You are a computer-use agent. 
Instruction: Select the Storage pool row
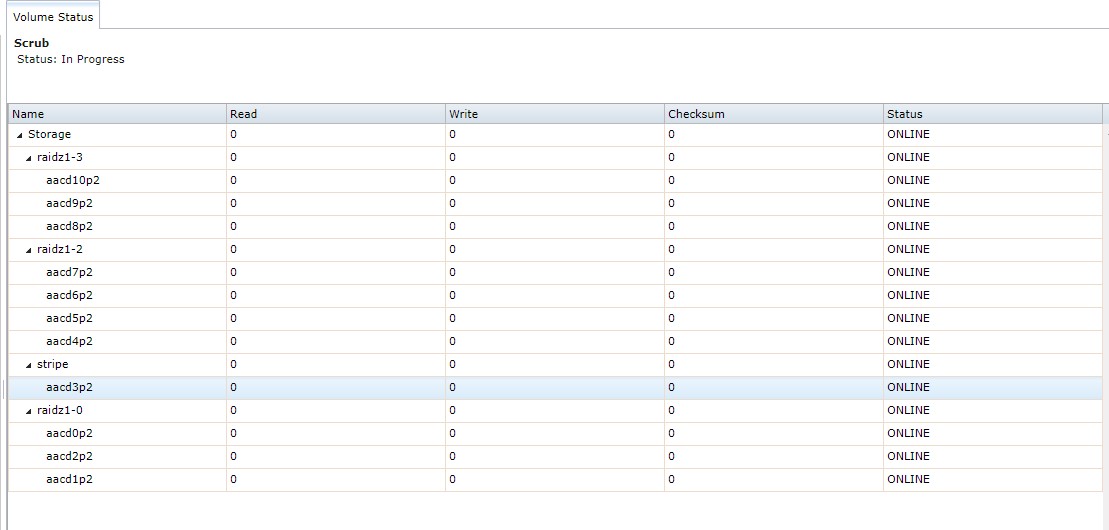[x=50, y=135]
